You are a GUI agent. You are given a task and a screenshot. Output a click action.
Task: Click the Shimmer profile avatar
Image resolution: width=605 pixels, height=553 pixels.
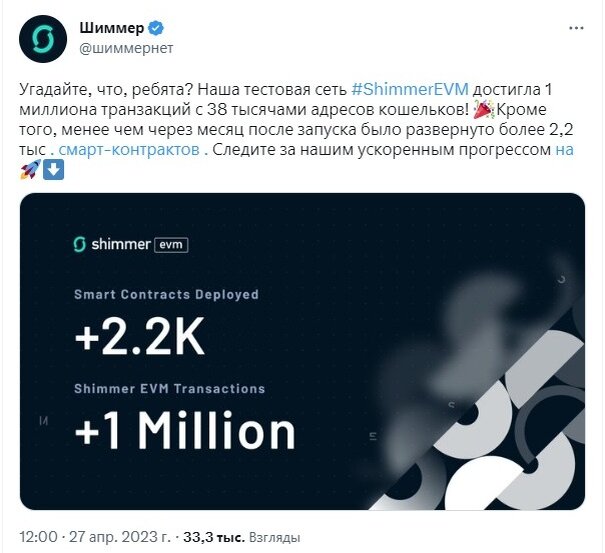(x=43, y=39)
